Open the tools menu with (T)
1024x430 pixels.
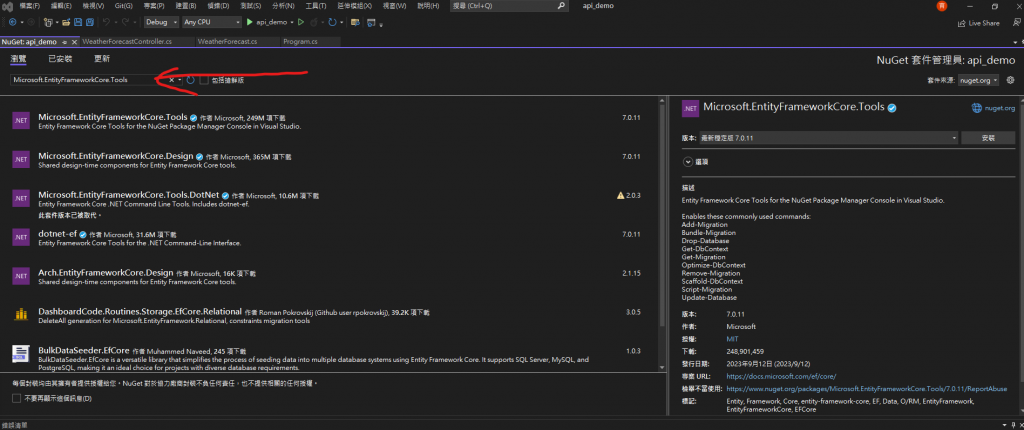tap(316, 6)
